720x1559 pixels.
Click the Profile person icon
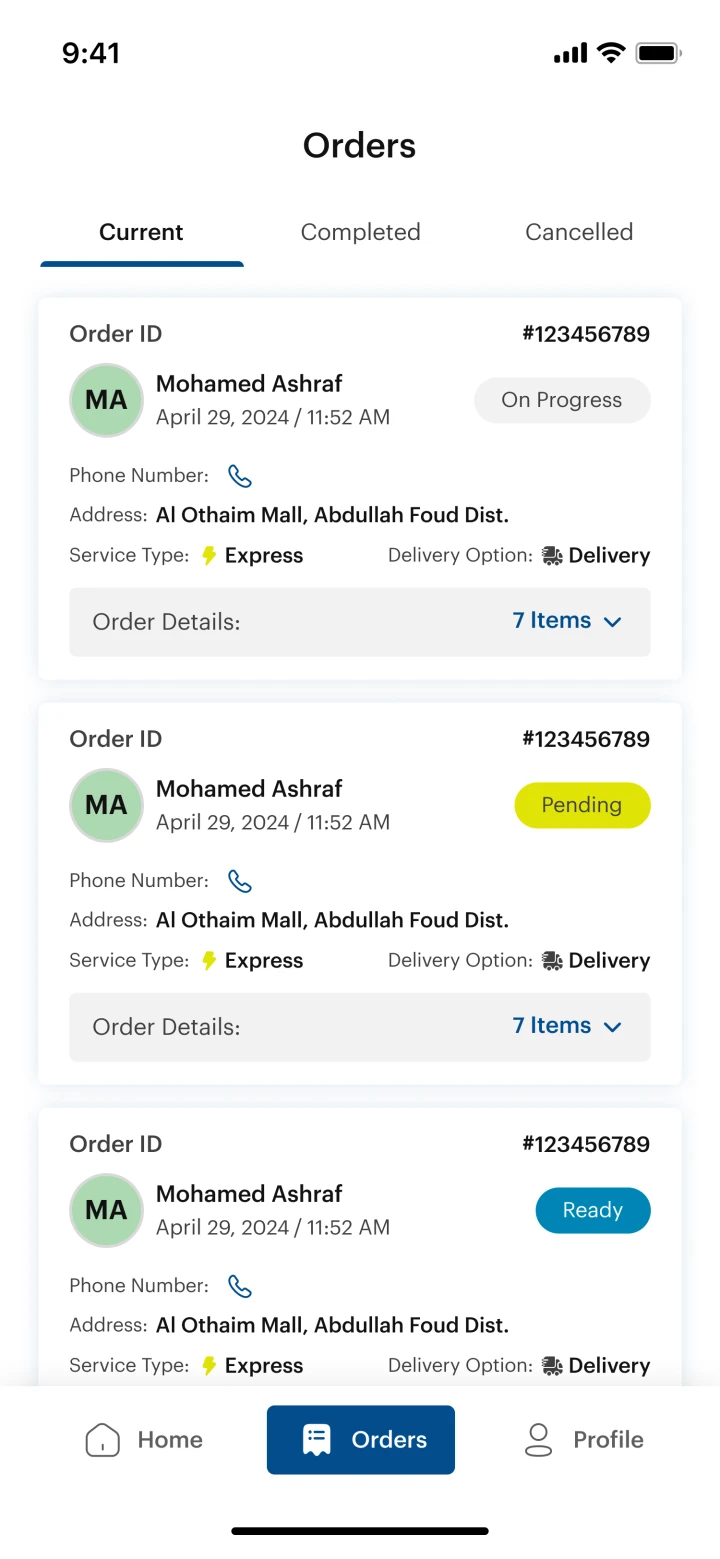pyautogui.click(x=538, y=1440)
